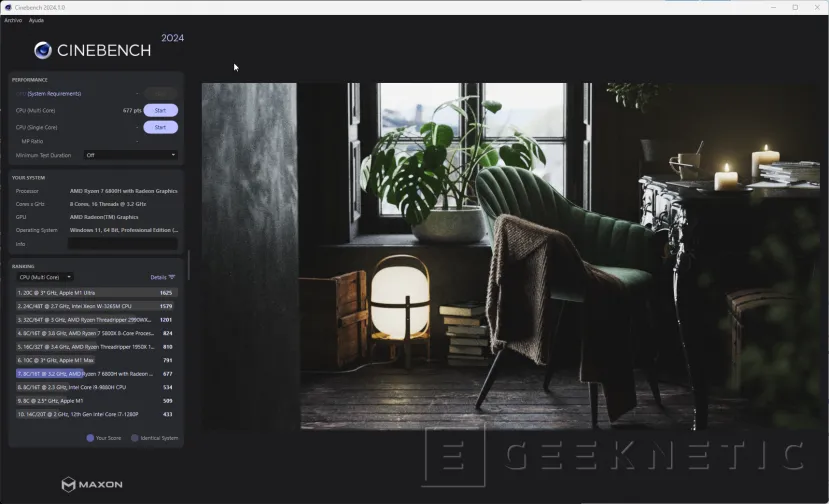Select ranking row 12th Gen Intel Core i7-1280P
Image resolution: width=829 pixels, height=504 pixels.
(x=97, y=414)
